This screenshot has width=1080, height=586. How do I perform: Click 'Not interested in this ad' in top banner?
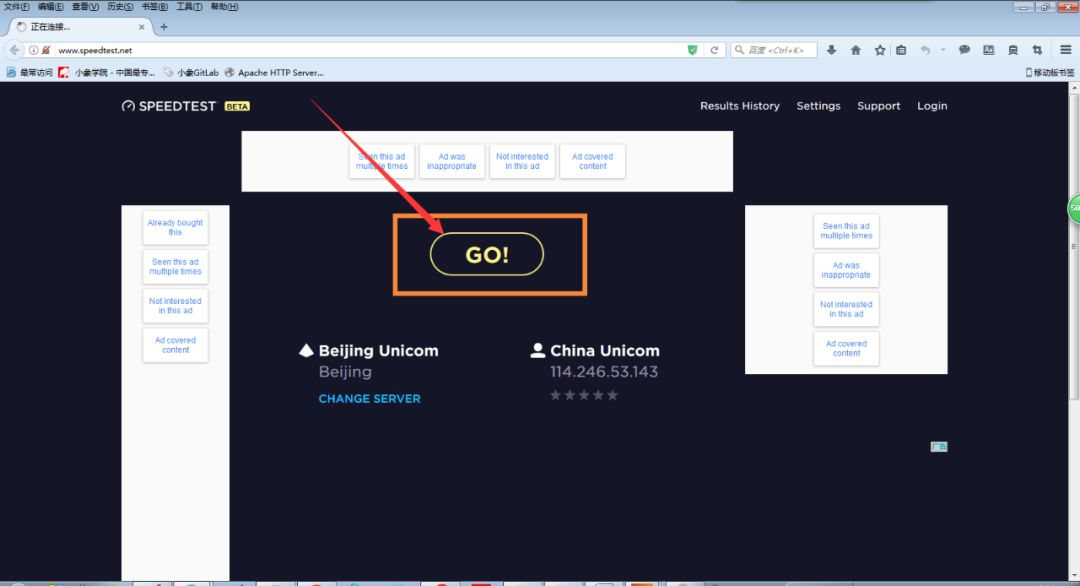(x=522, y=161)
